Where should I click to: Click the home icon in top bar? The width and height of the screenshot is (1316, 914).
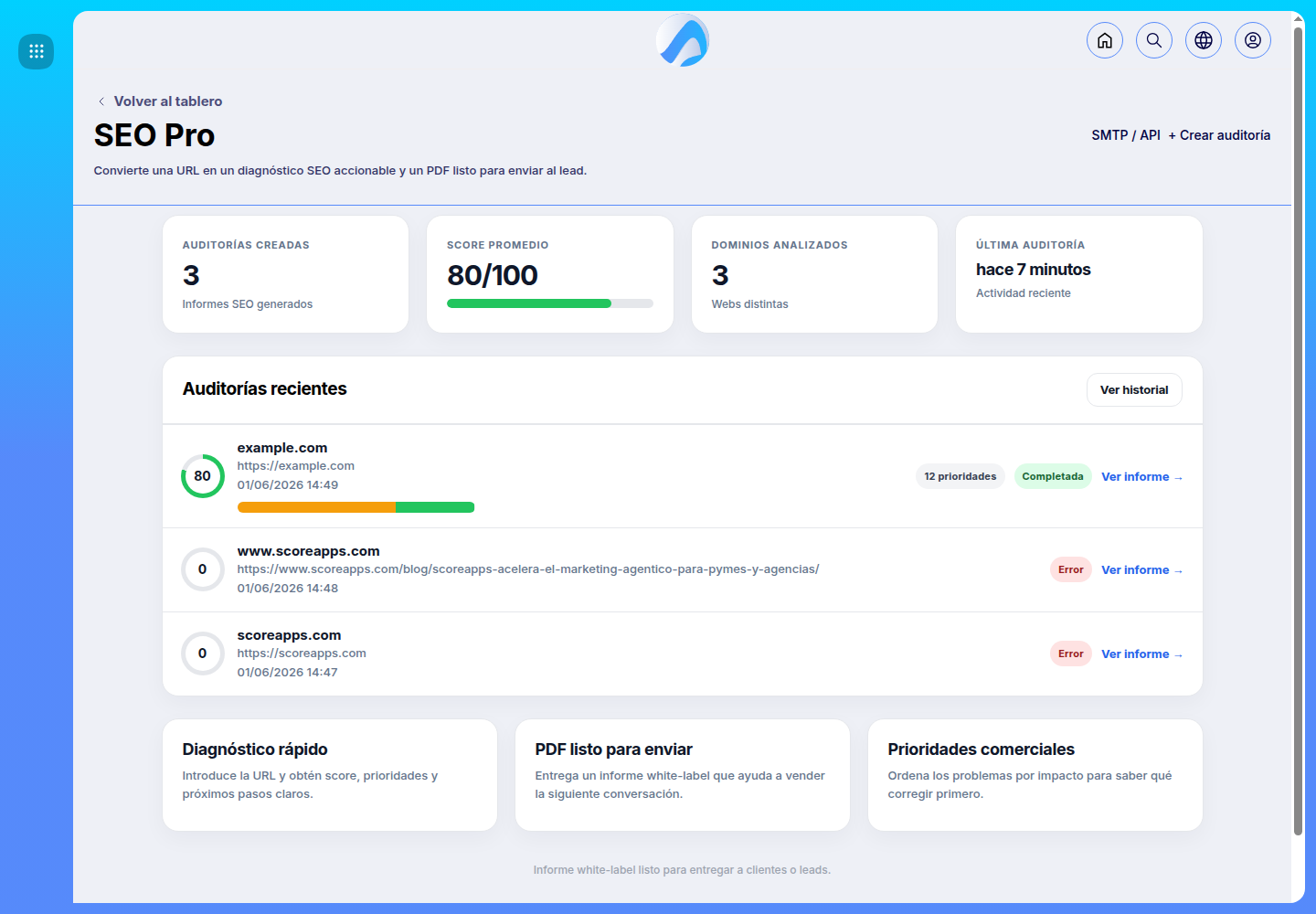(x=1105, y=40)
